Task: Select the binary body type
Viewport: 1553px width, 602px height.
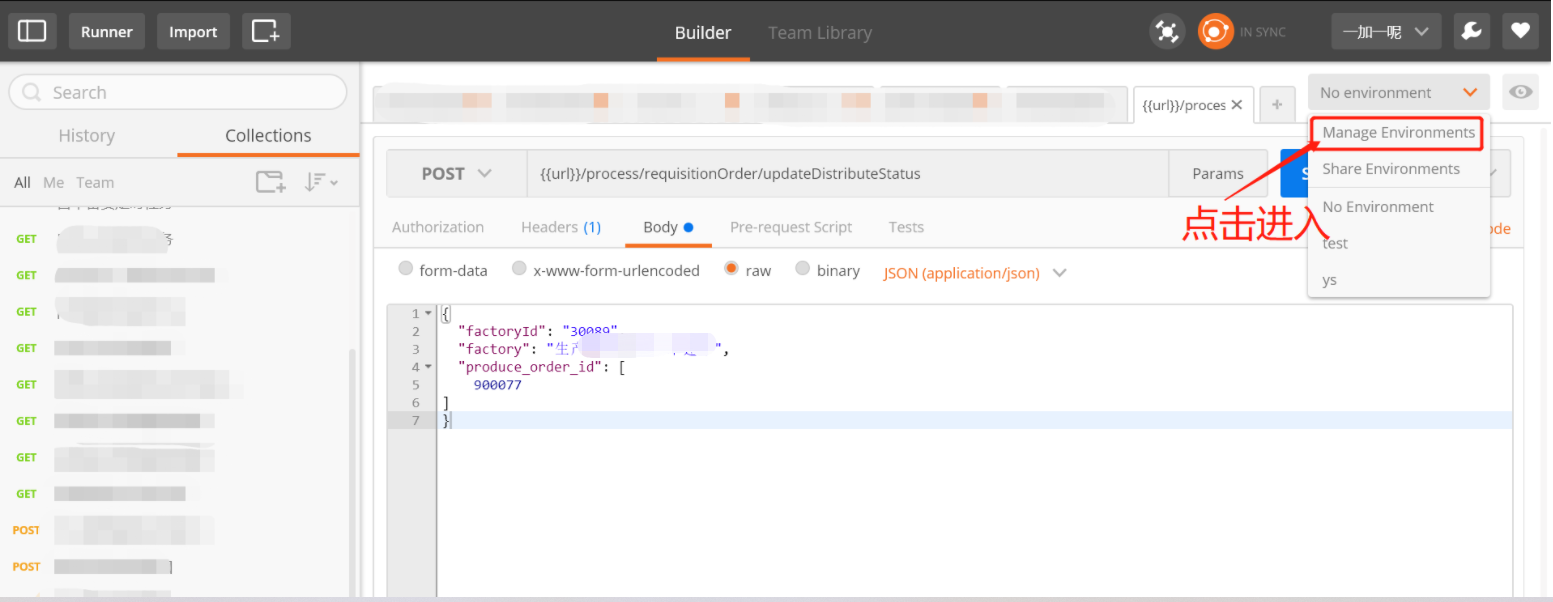Action: tap(802, 269)
